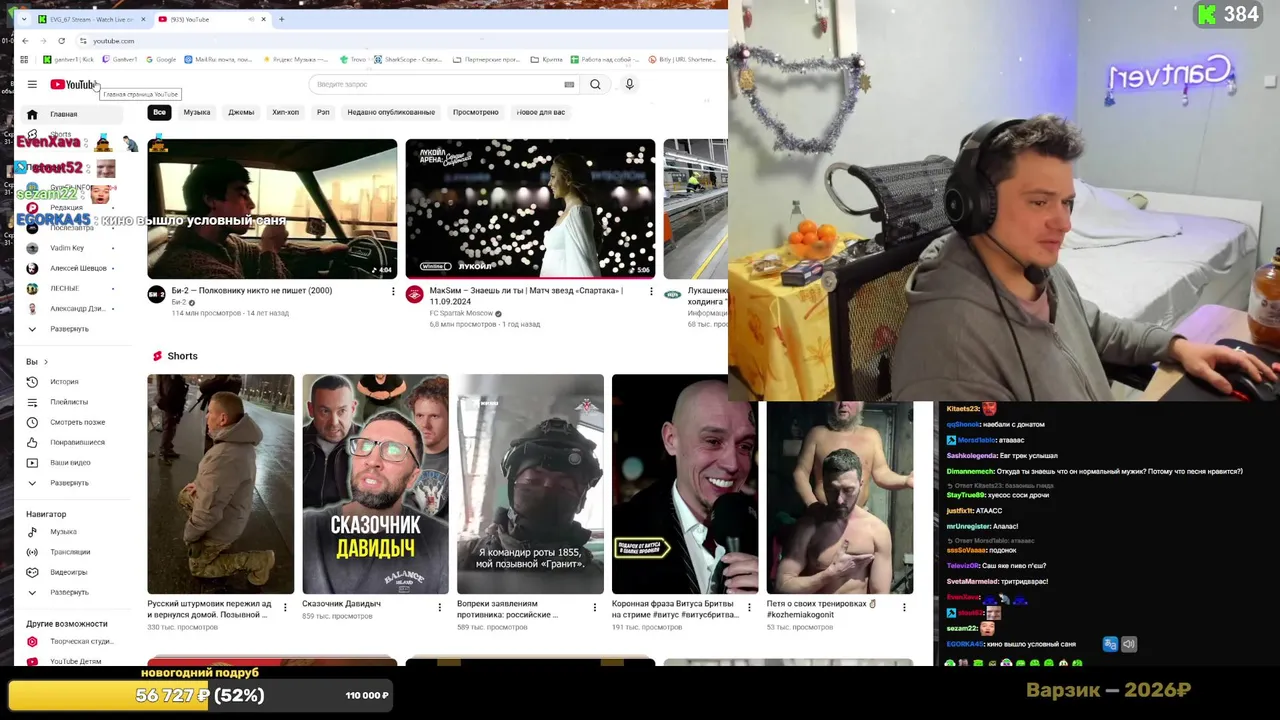Open the Google bookmark

pos(161,59)
